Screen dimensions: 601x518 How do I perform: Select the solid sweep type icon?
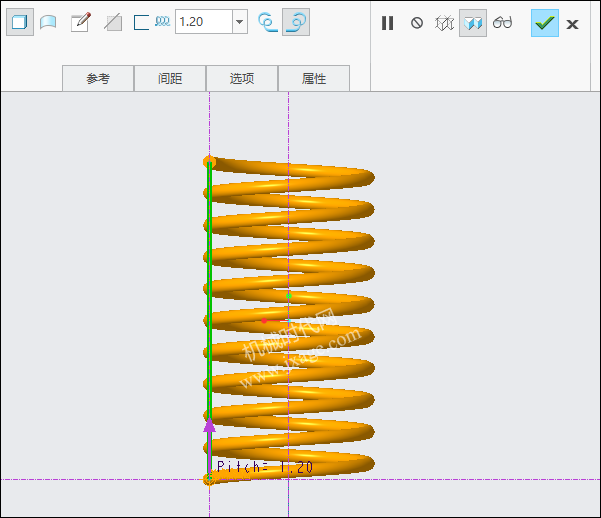coord(20,22)
